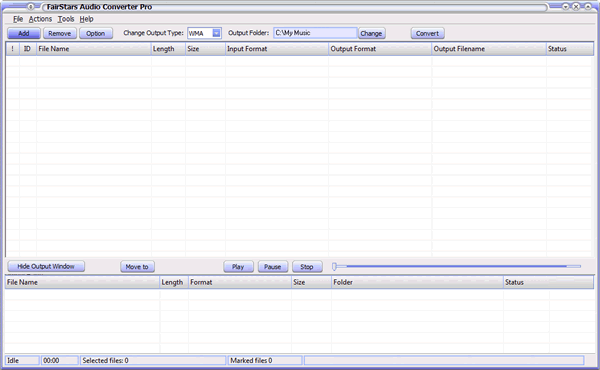
Task: Click output window Length header
Action: point(174,282)
